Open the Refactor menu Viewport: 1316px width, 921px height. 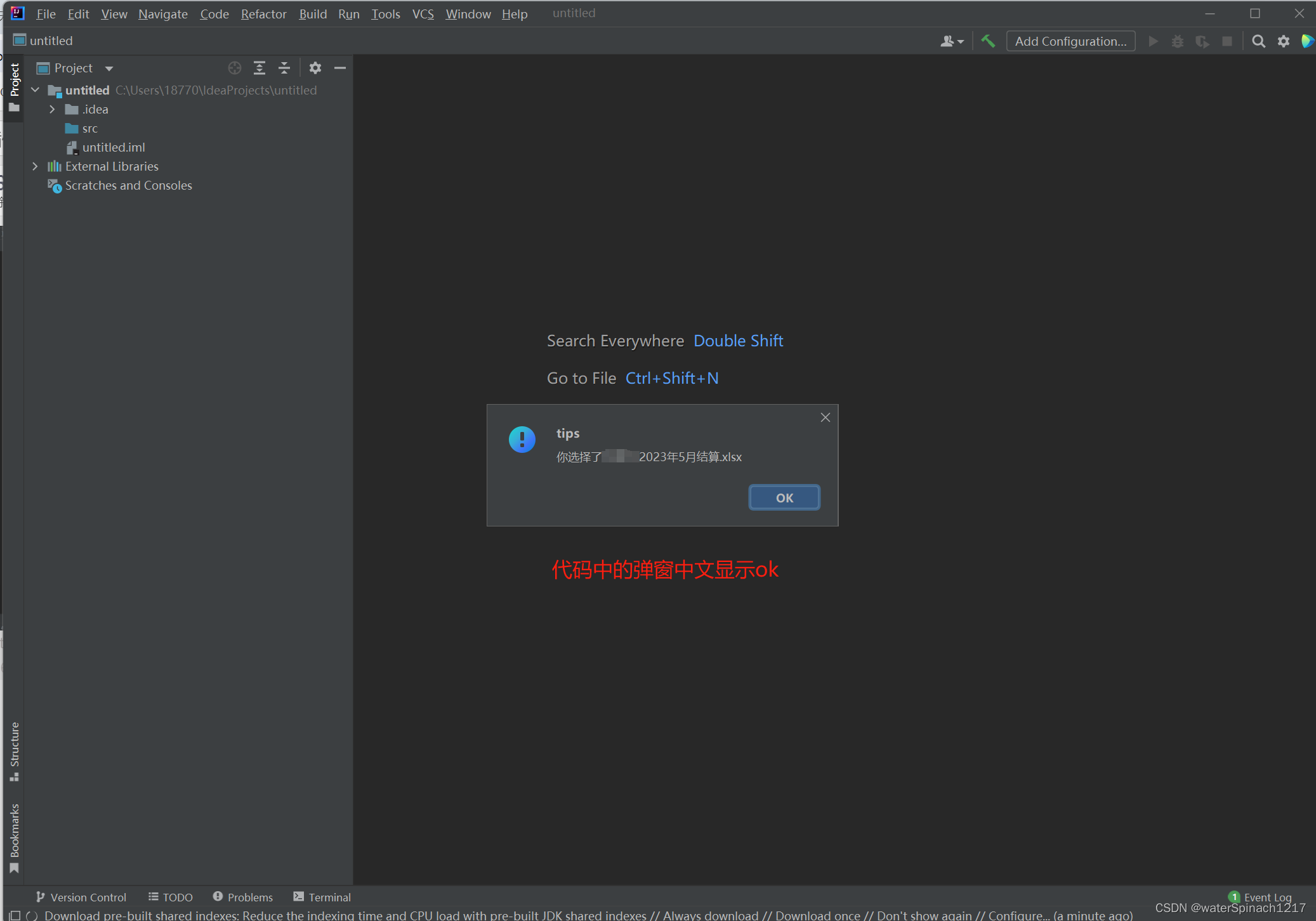pyautogui.click(x=263, y=14)
